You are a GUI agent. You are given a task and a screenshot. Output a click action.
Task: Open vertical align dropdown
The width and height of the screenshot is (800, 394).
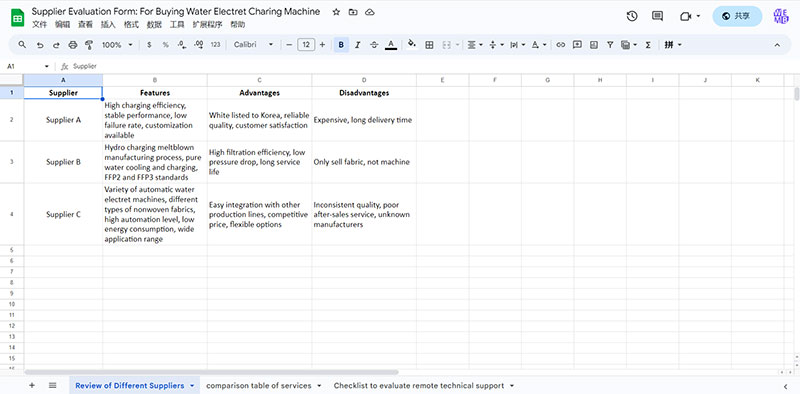coord(496,45)
